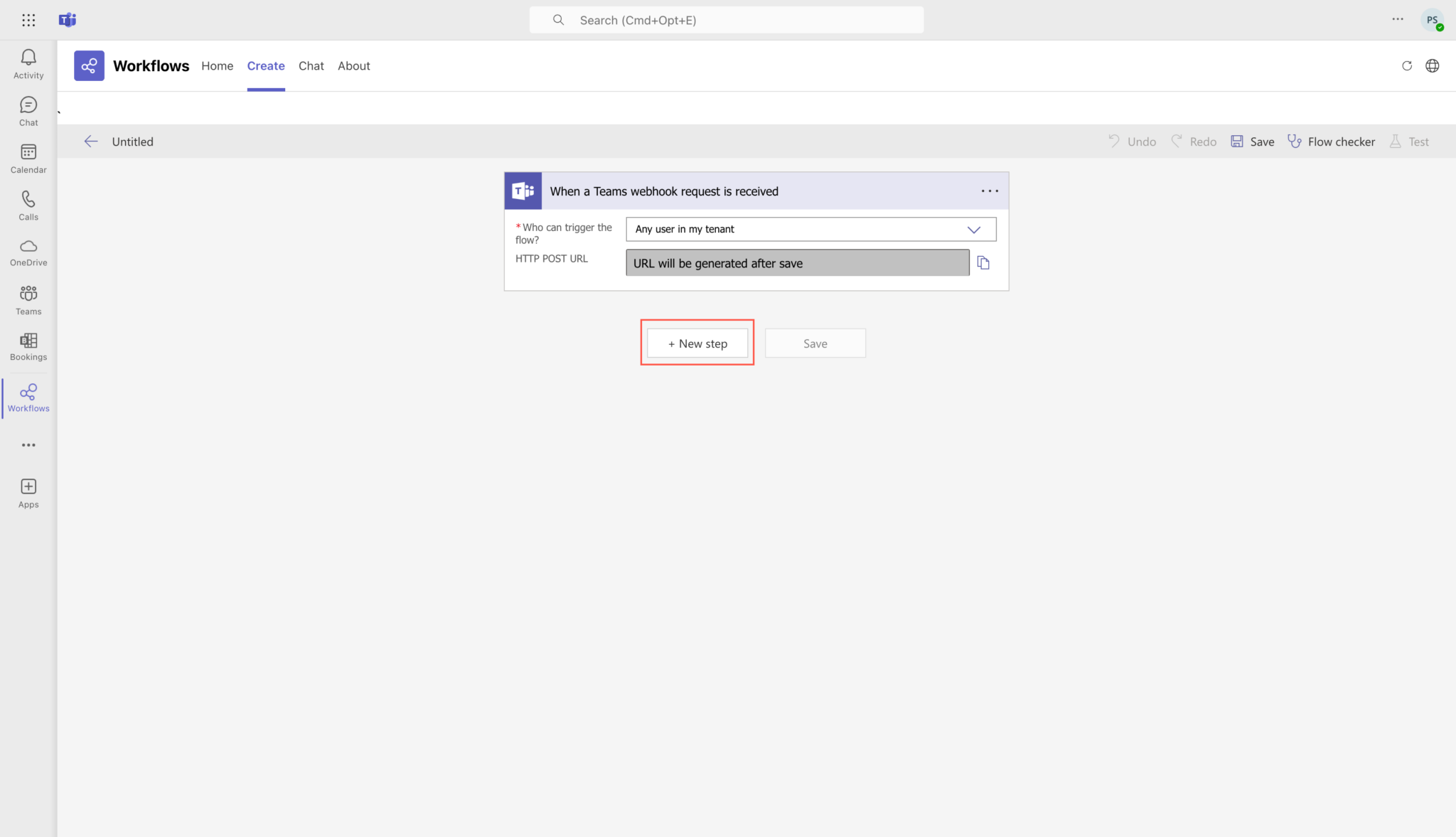Add a new step to the flow

click(697, 342)
